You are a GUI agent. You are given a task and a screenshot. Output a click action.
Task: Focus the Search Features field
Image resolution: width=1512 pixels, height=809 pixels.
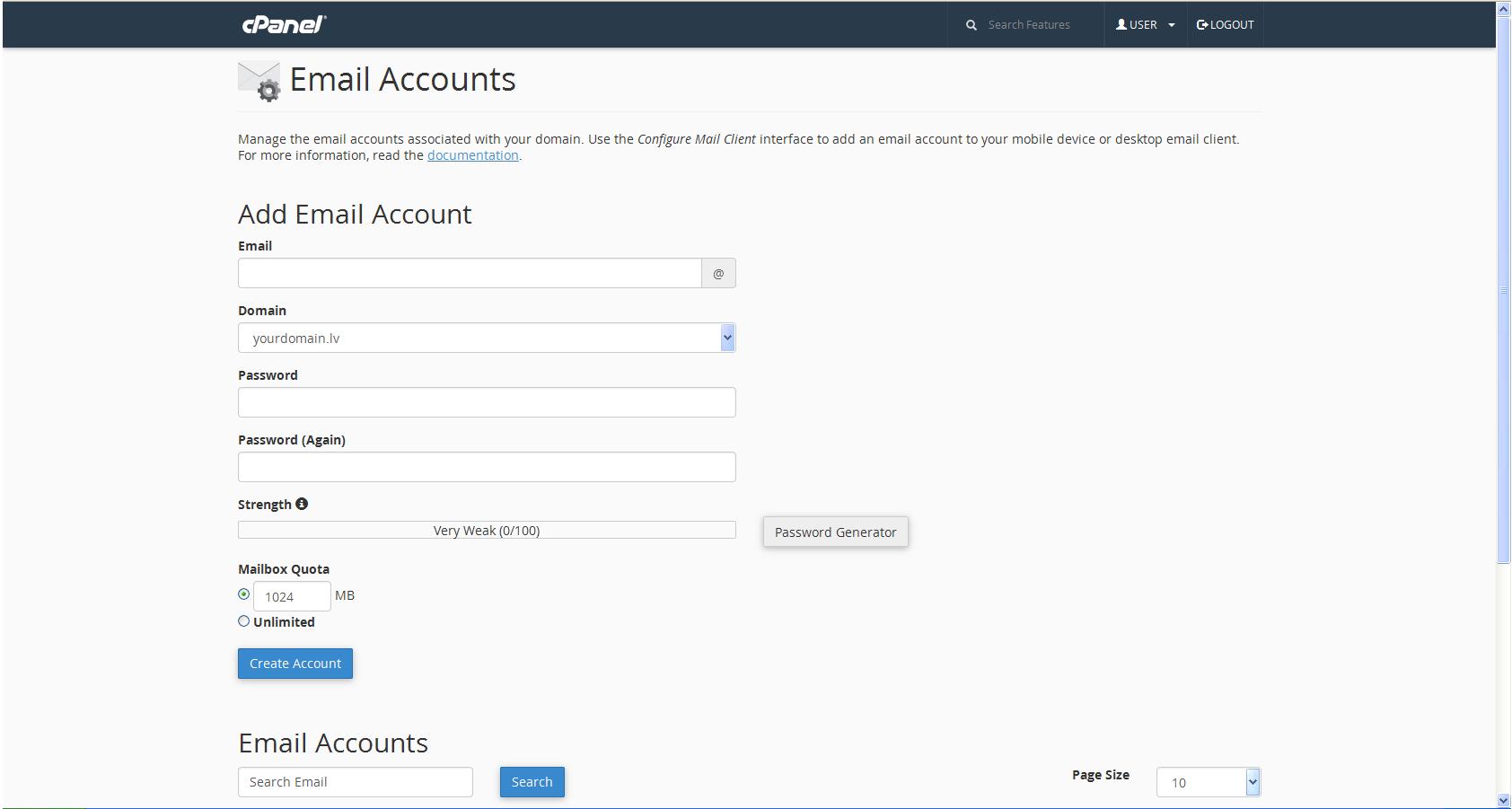pos(1029,25)
